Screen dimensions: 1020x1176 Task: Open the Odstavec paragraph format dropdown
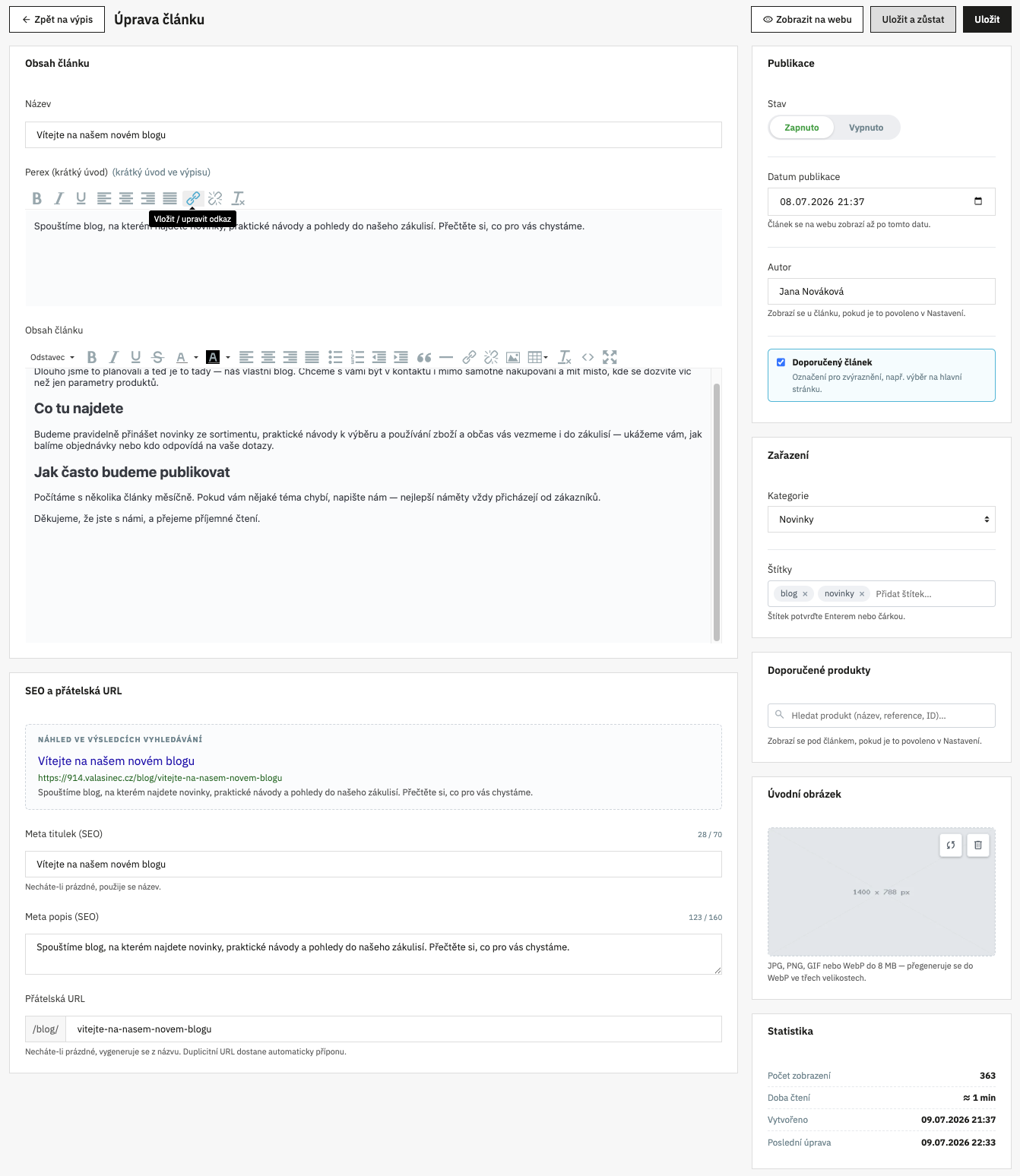pyautogui.click(x=52, y=357)
